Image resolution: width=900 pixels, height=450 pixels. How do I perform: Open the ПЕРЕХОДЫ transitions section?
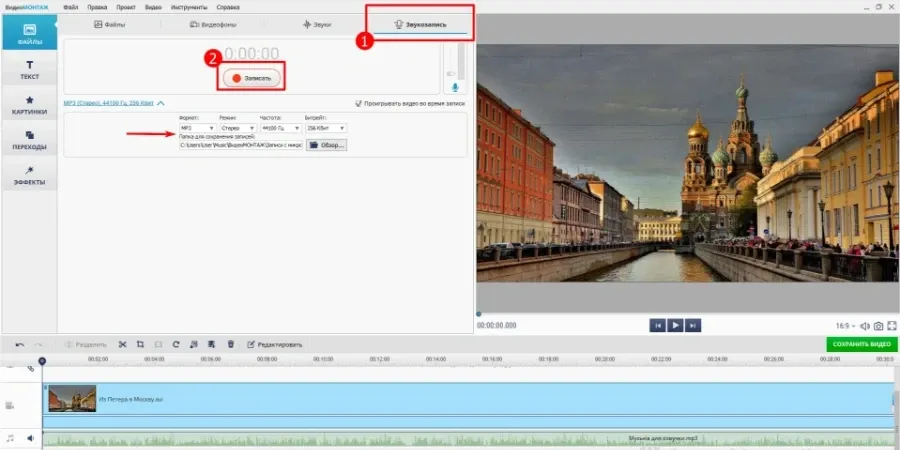[29, 140]
